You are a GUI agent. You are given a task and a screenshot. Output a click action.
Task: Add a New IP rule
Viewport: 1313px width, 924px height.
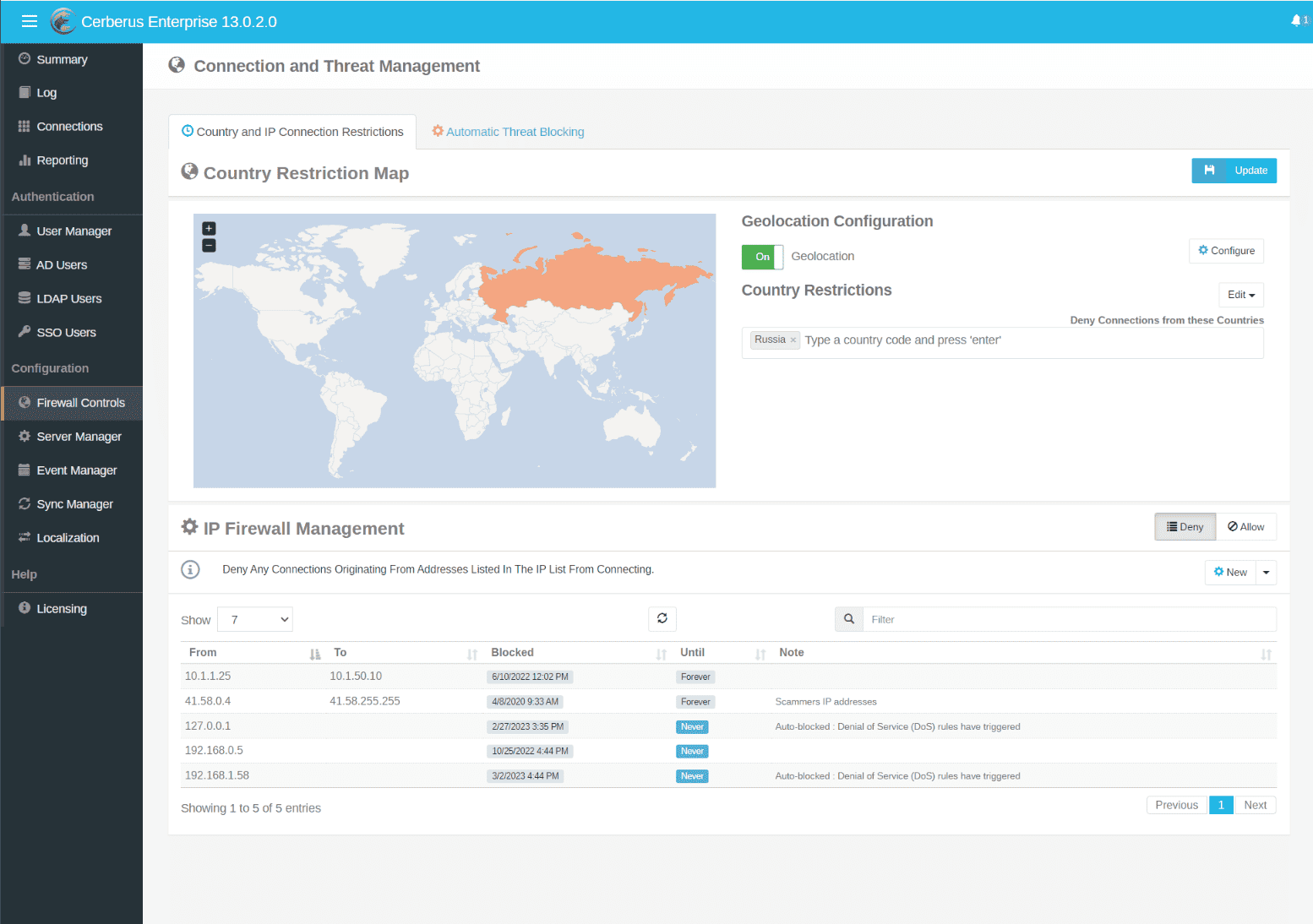[x=1230, y=573]
